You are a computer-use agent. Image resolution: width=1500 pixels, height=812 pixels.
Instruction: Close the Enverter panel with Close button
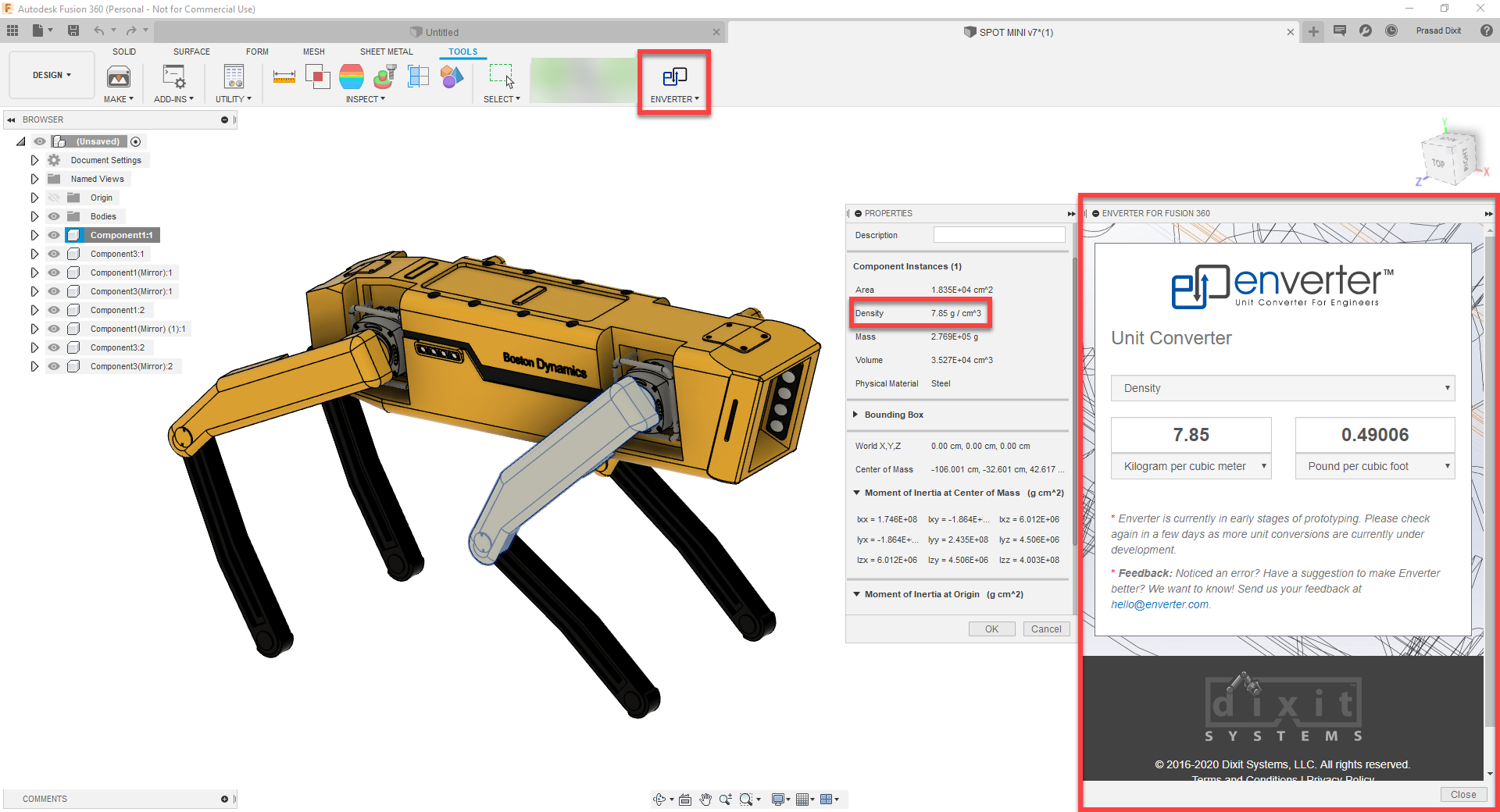[x=1463, y=794]
